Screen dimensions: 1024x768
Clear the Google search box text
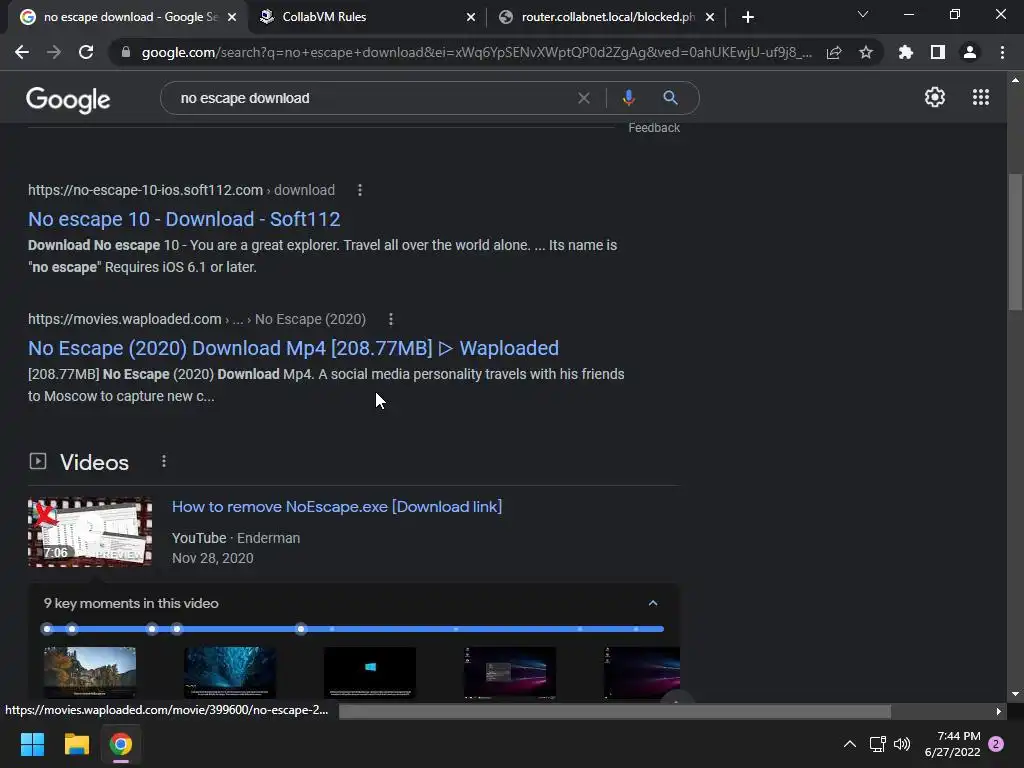tap(584, 98)
